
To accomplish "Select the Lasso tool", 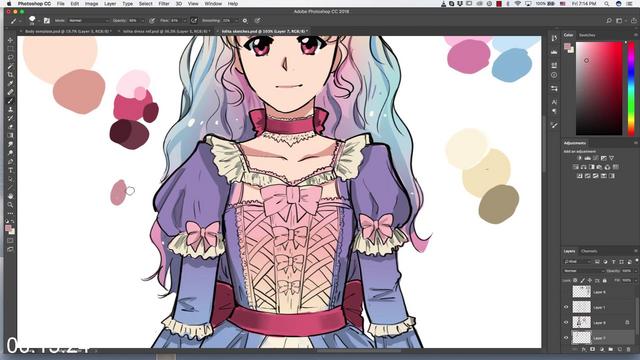I will pos(10,57).
